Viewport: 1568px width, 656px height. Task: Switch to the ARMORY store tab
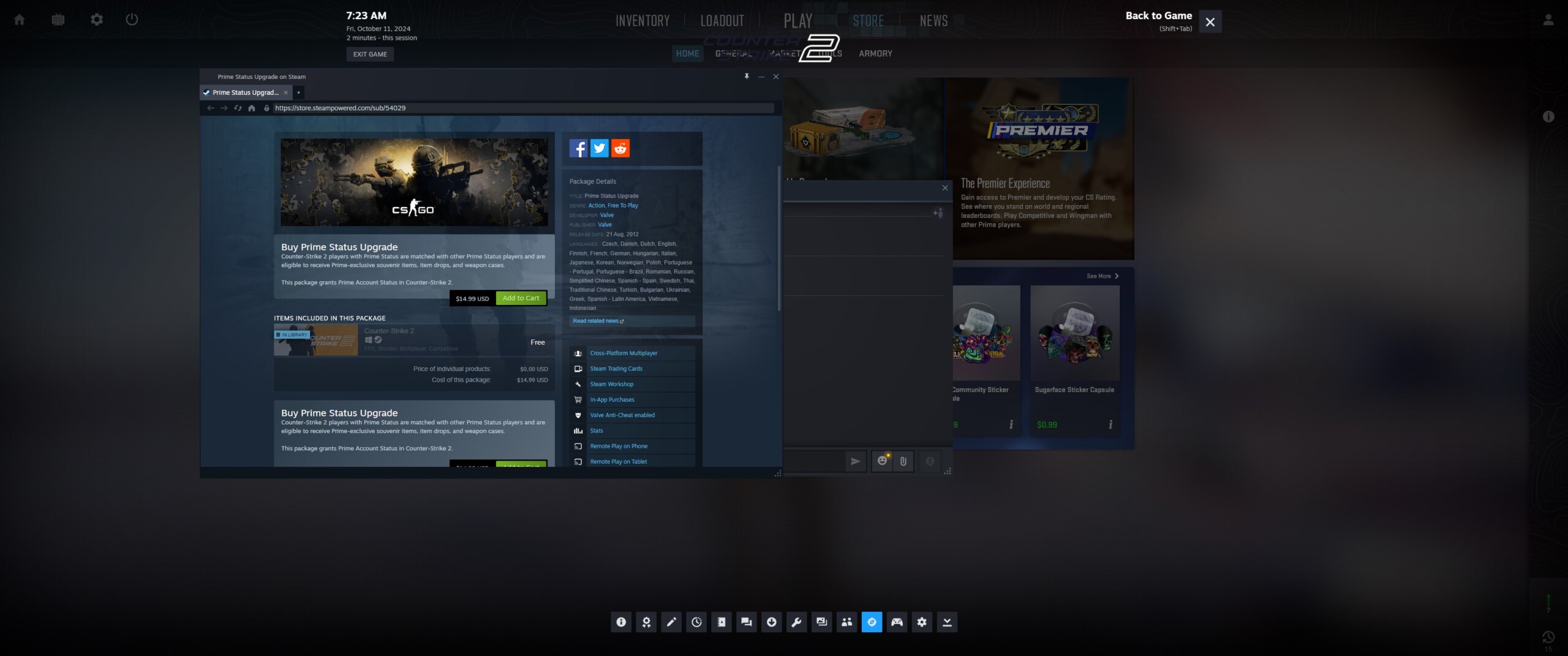875,53
